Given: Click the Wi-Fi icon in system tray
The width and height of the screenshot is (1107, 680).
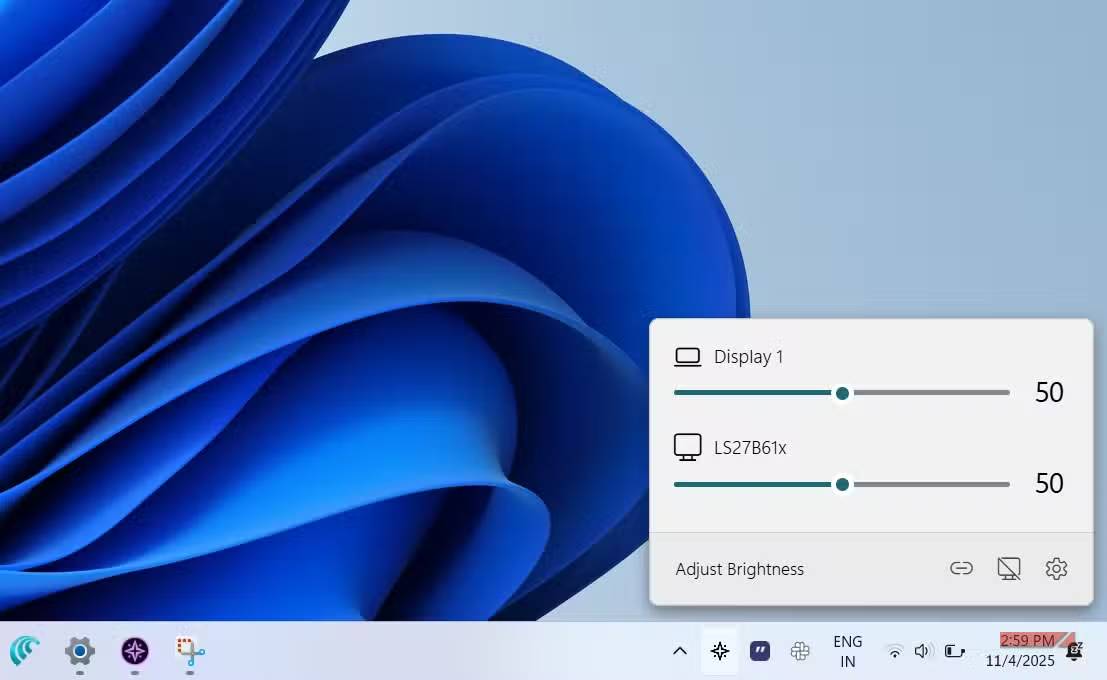Looking at the screenshot, I should click(x=894, y=651).
